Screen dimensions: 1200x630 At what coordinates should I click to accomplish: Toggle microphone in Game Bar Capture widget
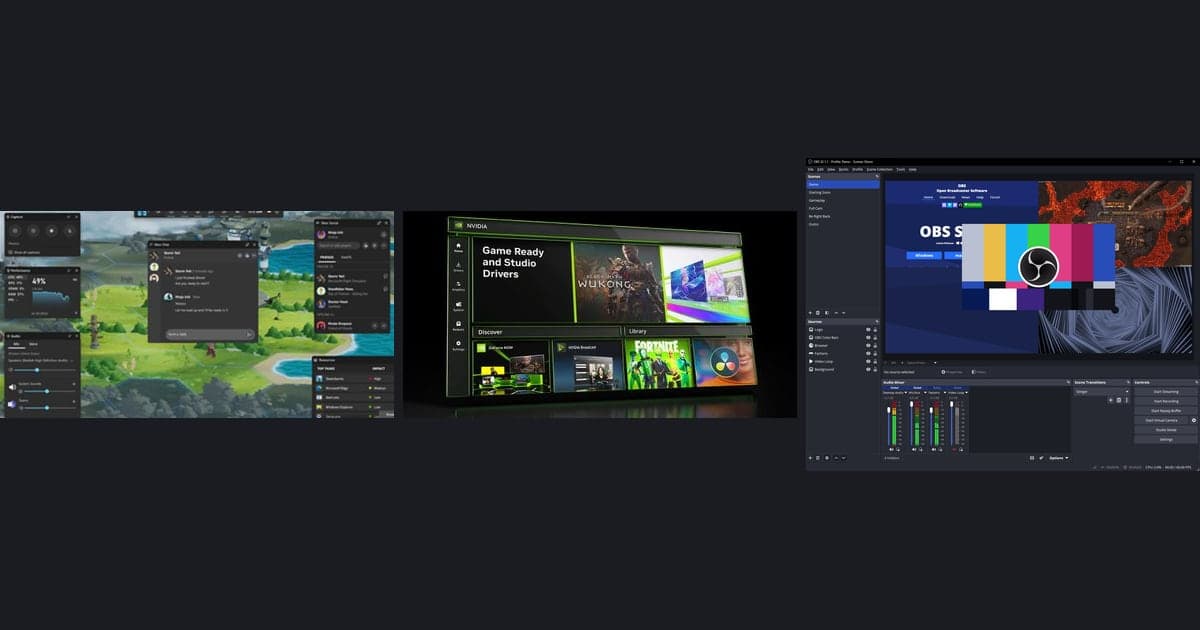tap(70, 231)
